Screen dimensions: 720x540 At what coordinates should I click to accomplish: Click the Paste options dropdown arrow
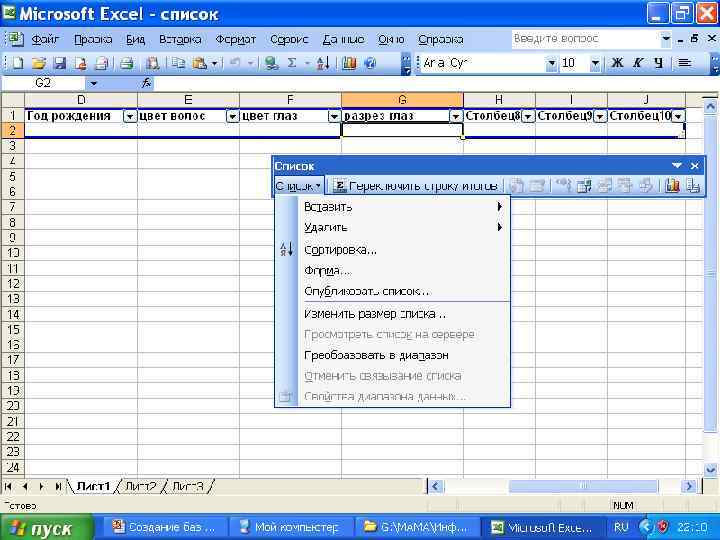[214, 63]
